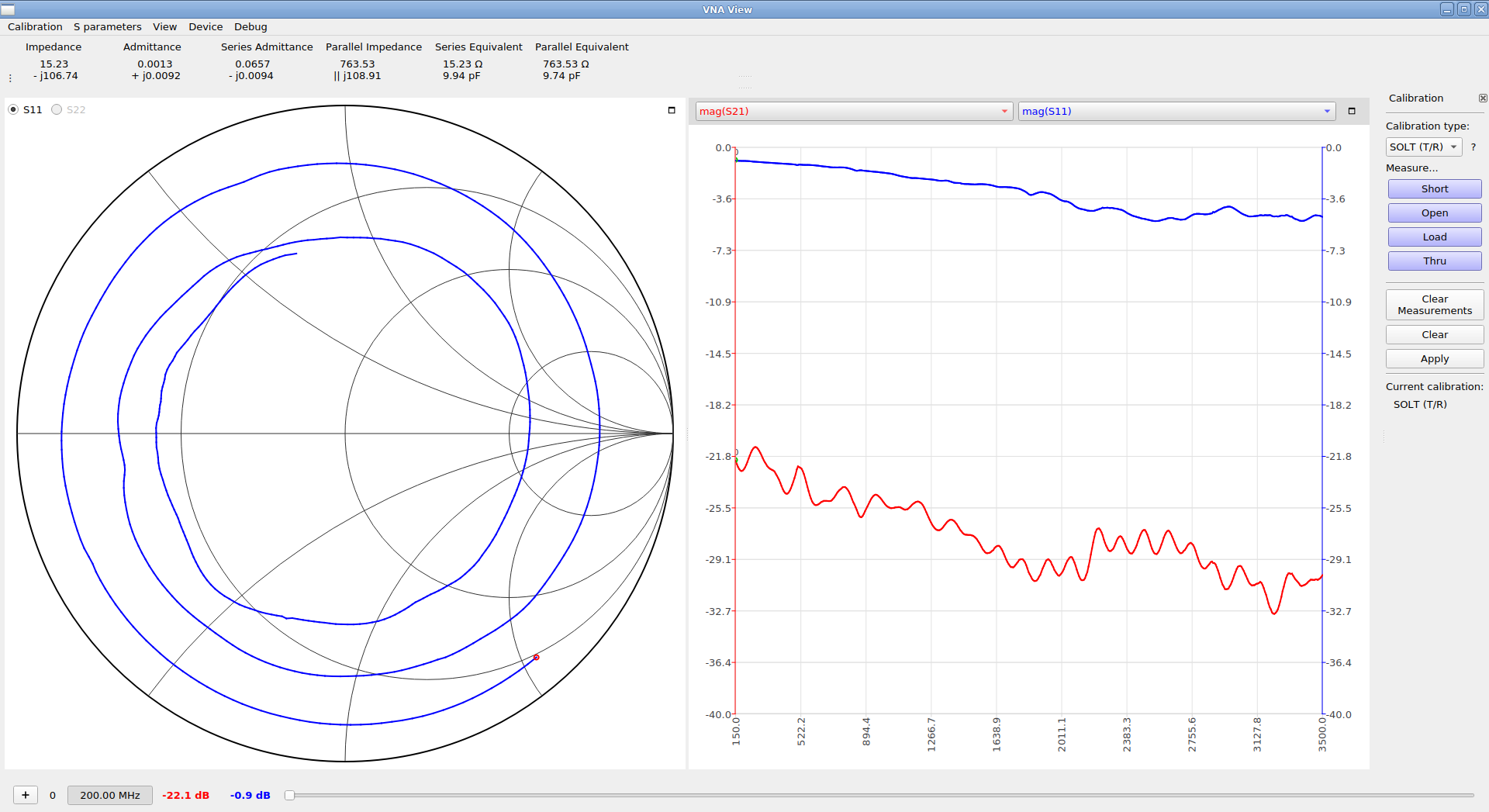Maximize the magnitude graph panel

coord(1352,111)
